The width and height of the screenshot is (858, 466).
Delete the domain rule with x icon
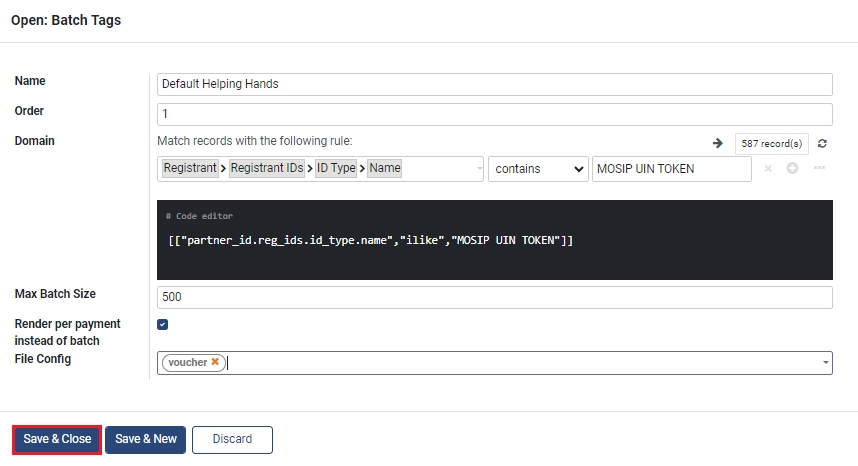(768, 169)
